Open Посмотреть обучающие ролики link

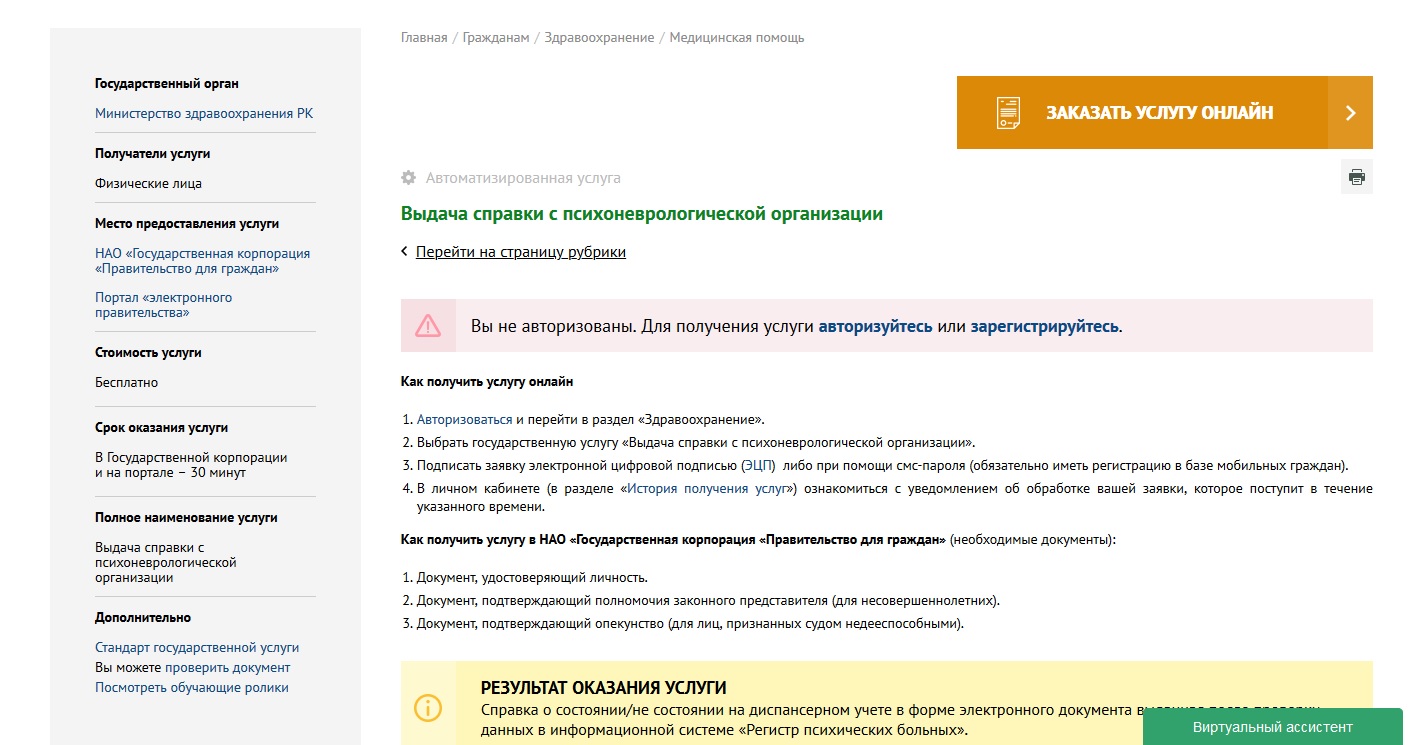tap(192, 688)
